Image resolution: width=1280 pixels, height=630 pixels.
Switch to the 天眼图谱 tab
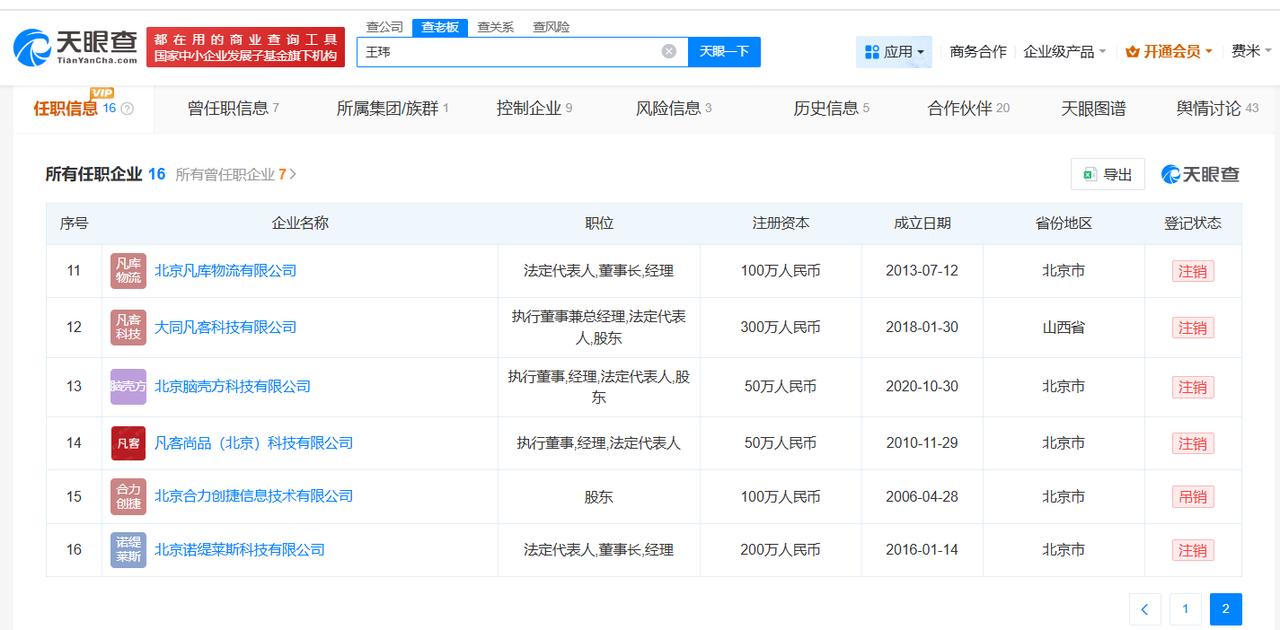[x=1093, y=108]
